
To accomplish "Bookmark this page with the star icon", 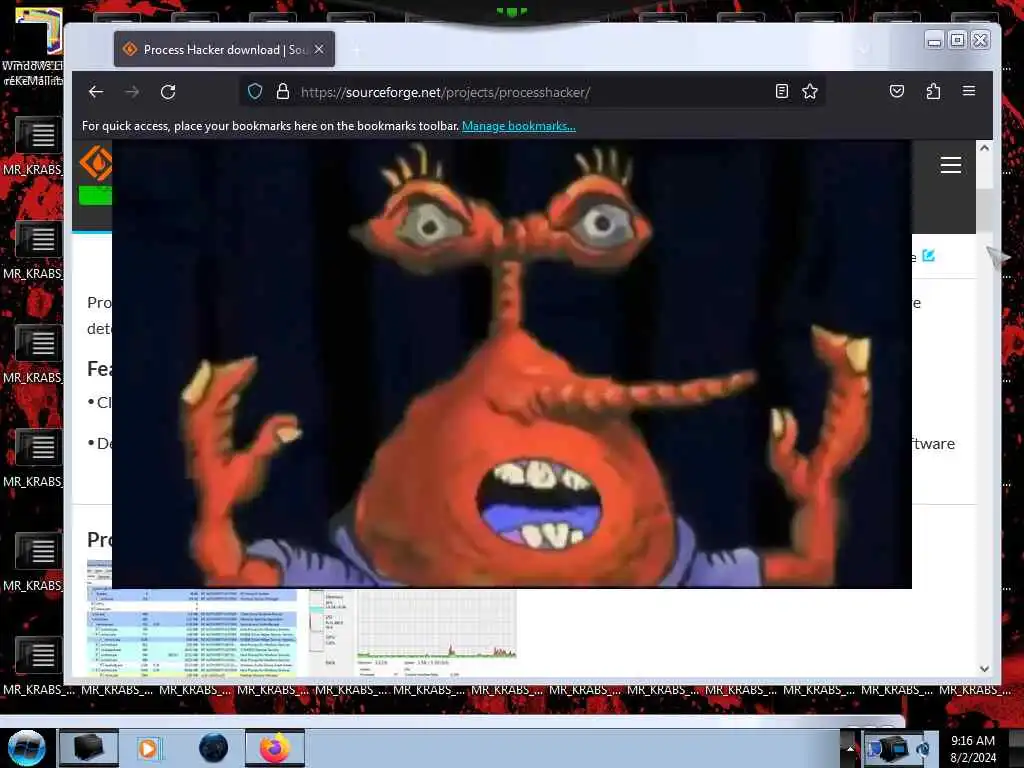I will 810,91.
